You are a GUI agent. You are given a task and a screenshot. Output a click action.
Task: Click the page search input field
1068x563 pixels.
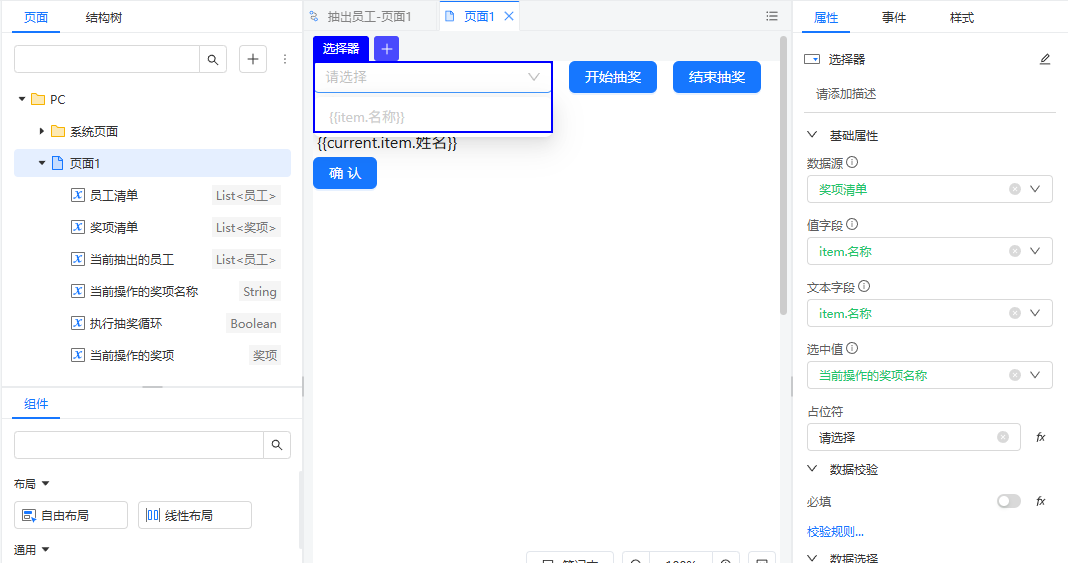[x=107, y=60]
